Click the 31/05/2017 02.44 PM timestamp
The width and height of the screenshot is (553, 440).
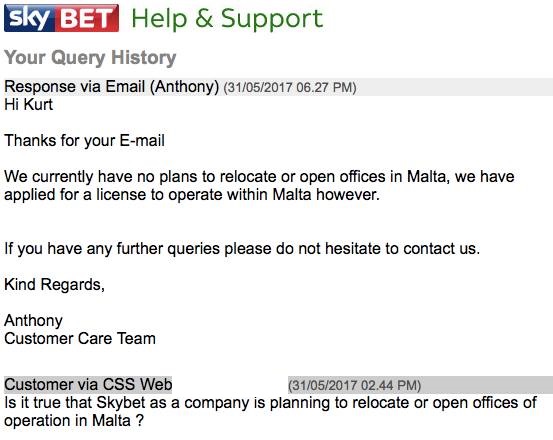(355, 385)
